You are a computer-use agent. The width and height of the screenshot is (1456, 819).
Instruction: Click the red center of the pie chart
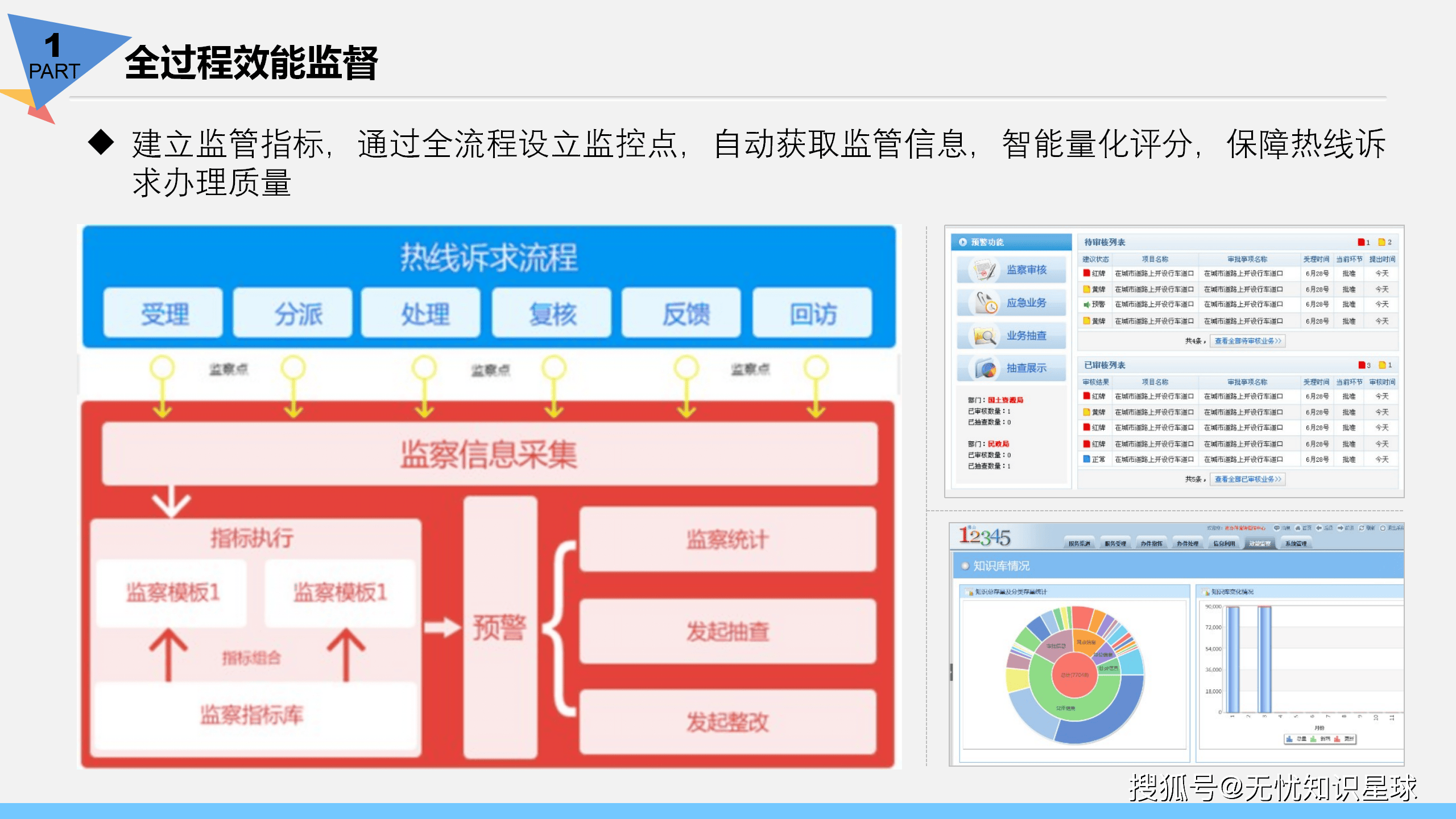coord(1074,675)
